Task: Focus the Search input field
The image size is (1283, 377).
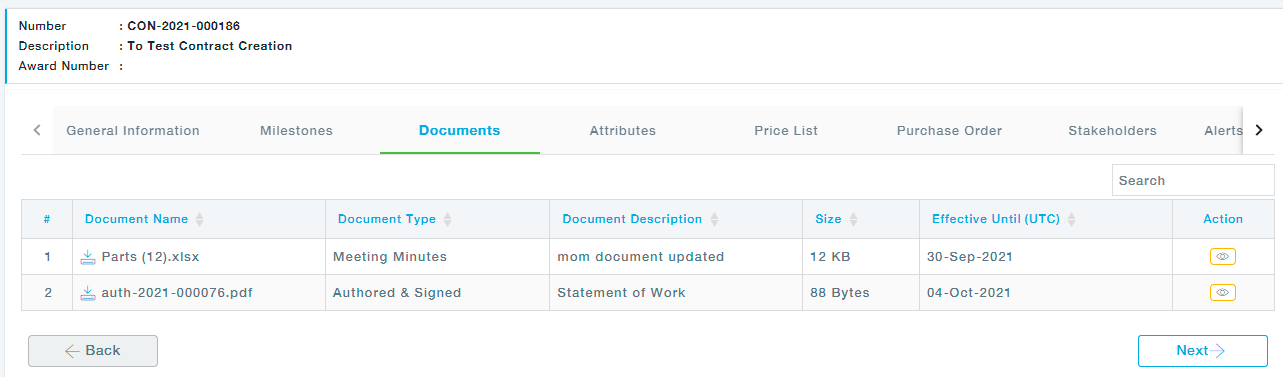Action: pos(1193,181)
